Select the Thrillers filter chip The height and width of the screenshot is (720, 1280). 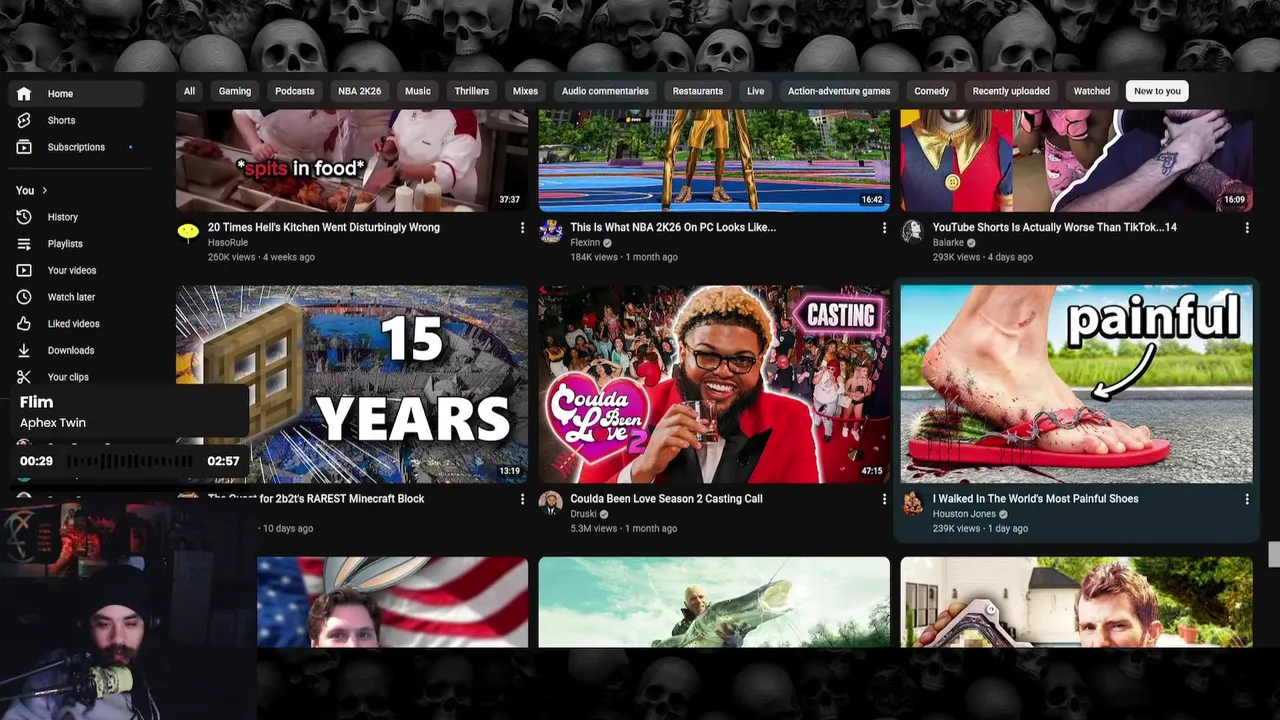pyautogui.click(x=472, y=91)
